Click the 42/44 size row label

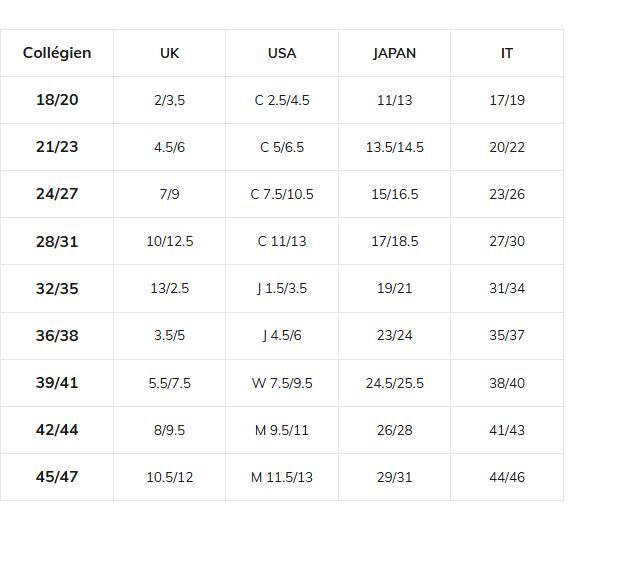point(57,430)
